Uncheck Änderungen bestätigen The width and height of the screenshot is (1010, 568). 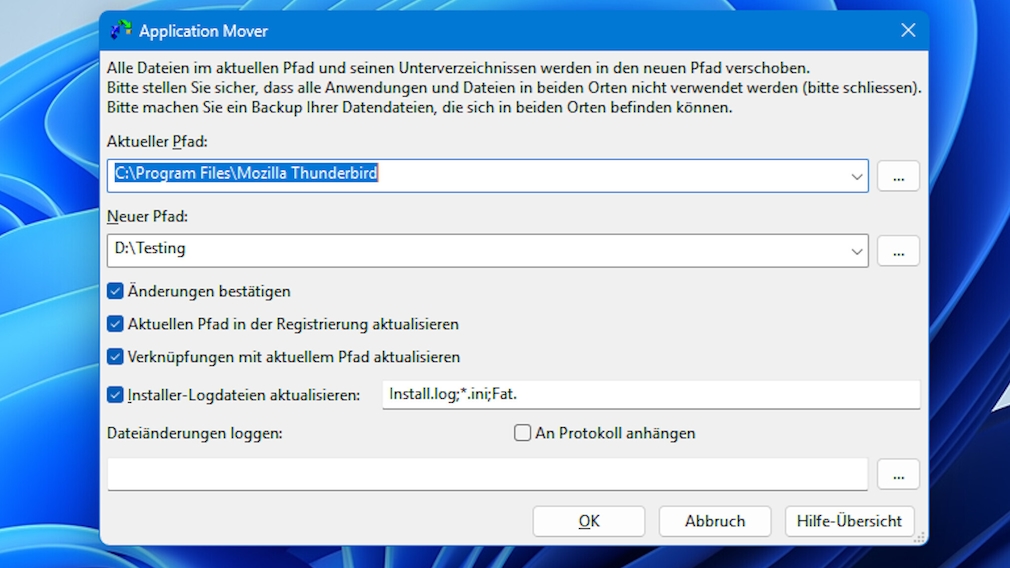pyautogui.click(x=115, y=291)
